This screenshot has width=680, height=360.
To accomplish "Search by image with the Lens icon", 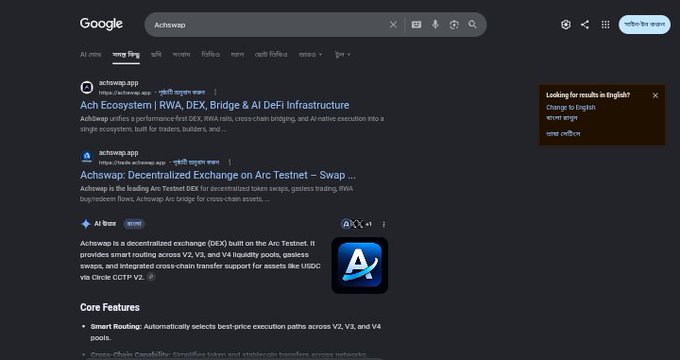I will (454, 25).
